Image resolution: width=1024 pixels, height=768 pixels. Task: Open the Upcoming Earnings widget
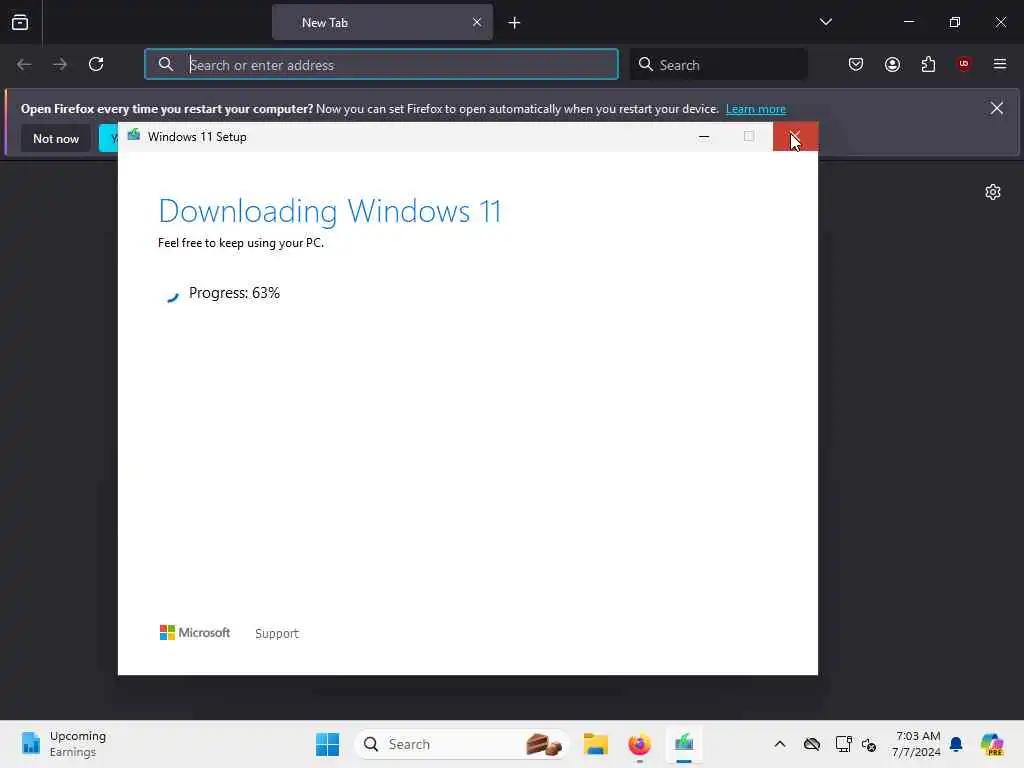(63, 744)
